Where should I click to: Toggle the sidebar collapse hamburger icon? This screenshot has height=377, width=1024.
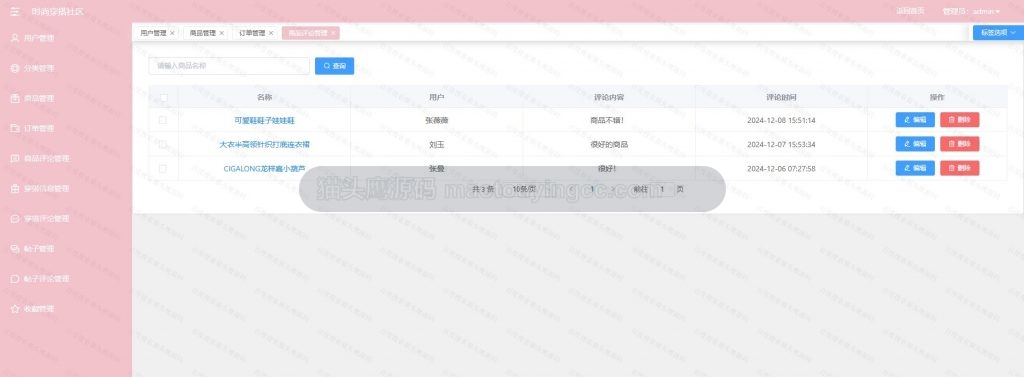click(x=15, y=11)
